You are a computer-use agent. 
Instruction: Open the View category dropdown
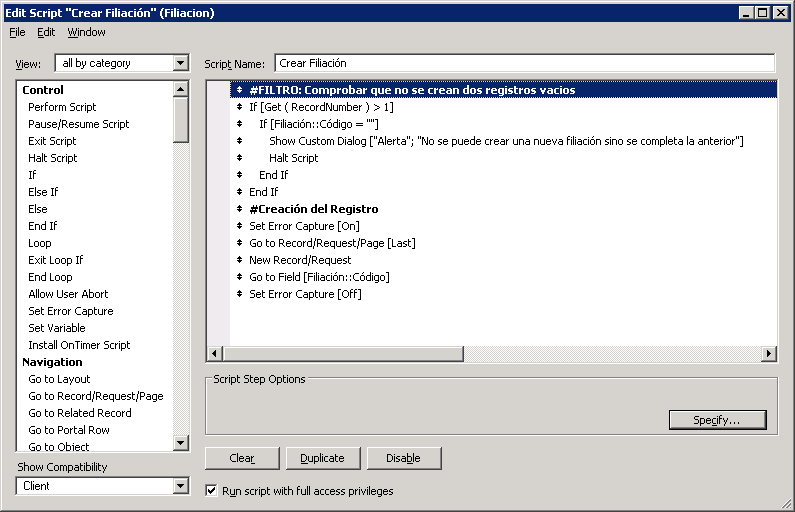pyautogui.click(x=180, y=63)
